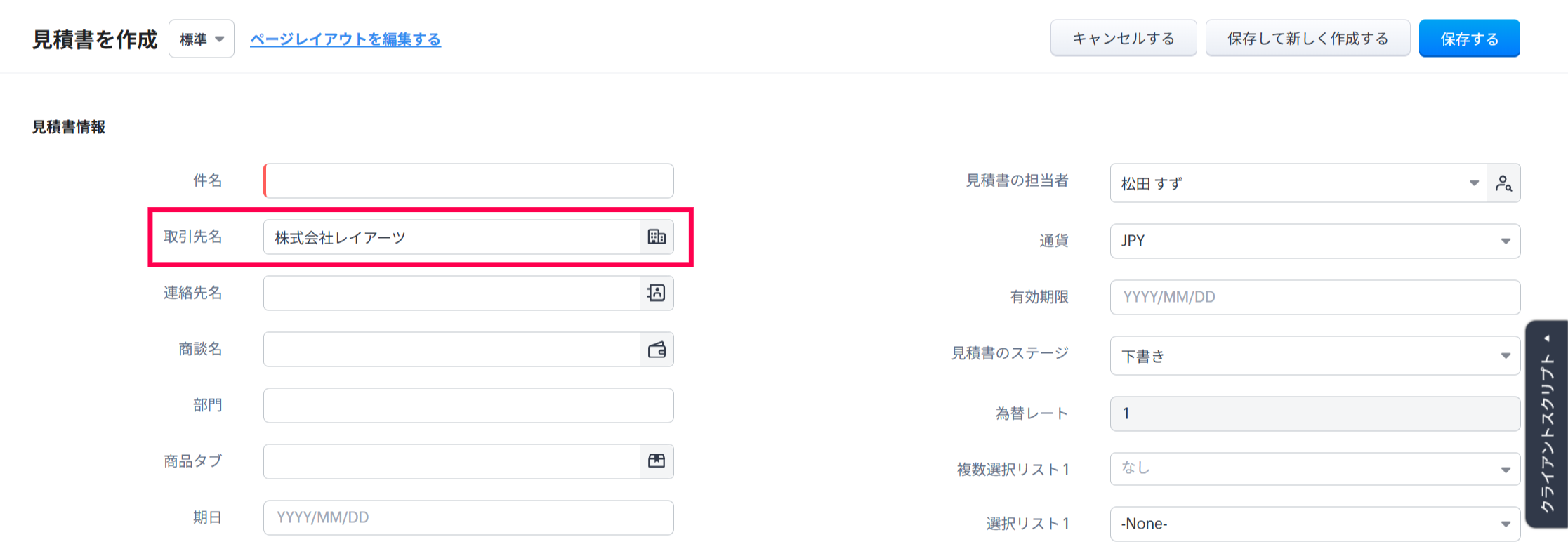This screenshot has height=556, width=1568.
Task: Open contact lookup icon in 連絡先名 field
Action: (657, 293)
